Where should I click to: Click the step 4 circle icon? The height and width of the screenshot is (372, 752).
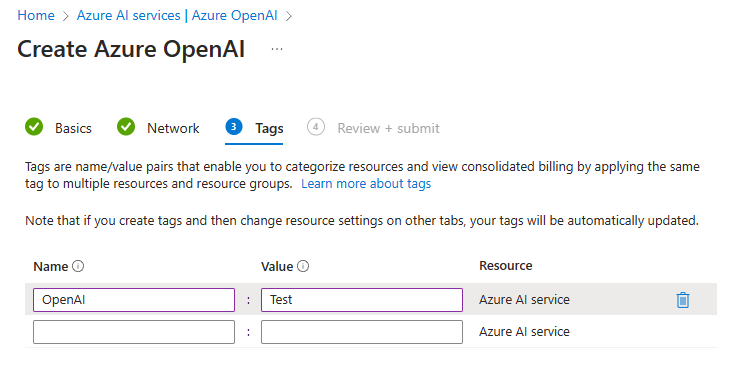tap(316, 127)
